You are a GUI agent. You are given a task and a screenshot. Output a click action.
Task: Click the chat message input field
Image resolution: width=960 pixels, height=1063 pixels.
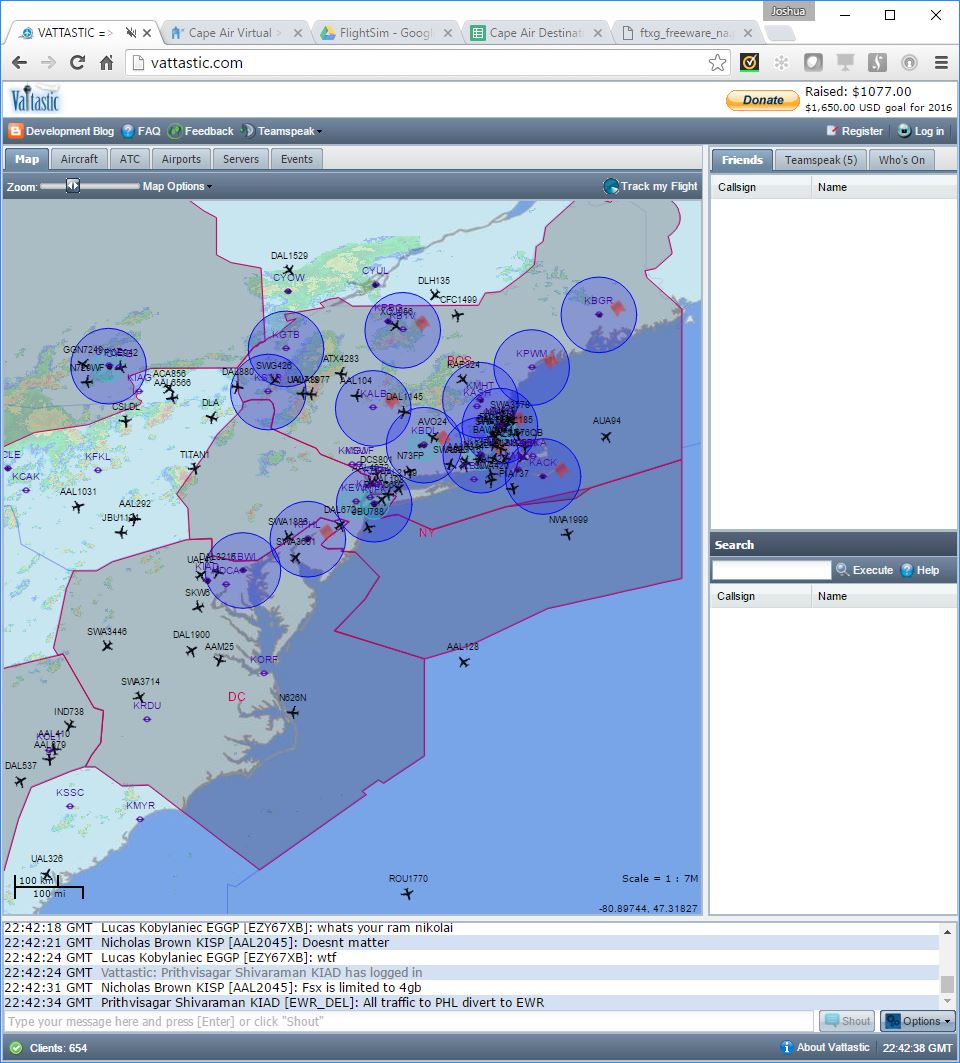point(409,1021)
